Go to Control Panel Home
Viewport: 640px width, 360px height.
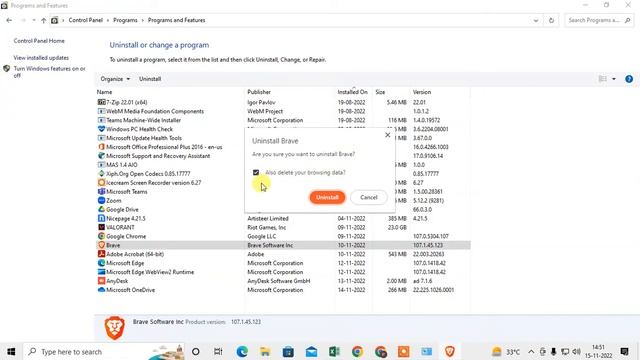pyautogui.click(x=39, y=41)
